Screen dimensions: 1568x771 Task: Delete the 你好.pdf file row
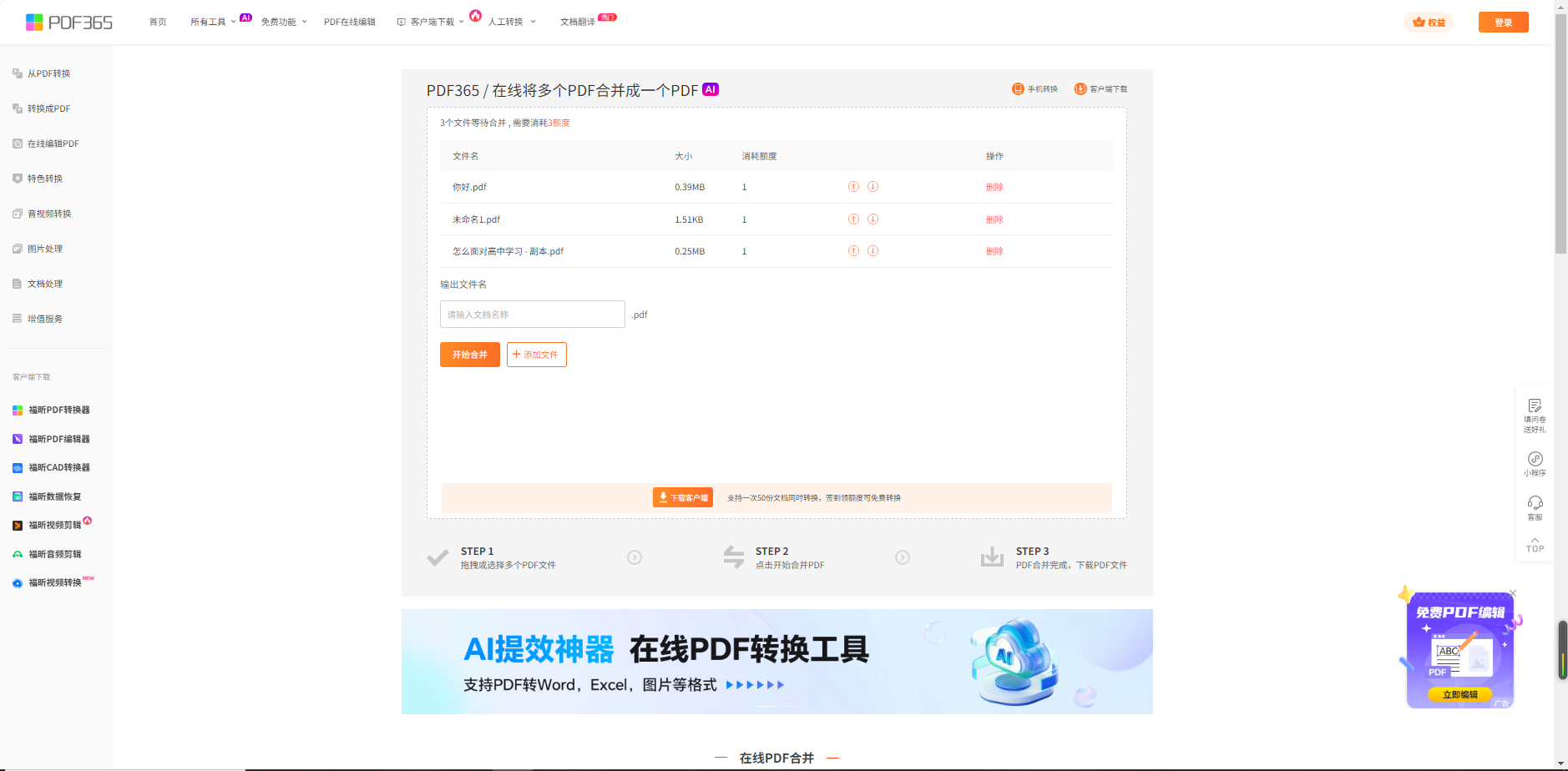tap(994, 187)
